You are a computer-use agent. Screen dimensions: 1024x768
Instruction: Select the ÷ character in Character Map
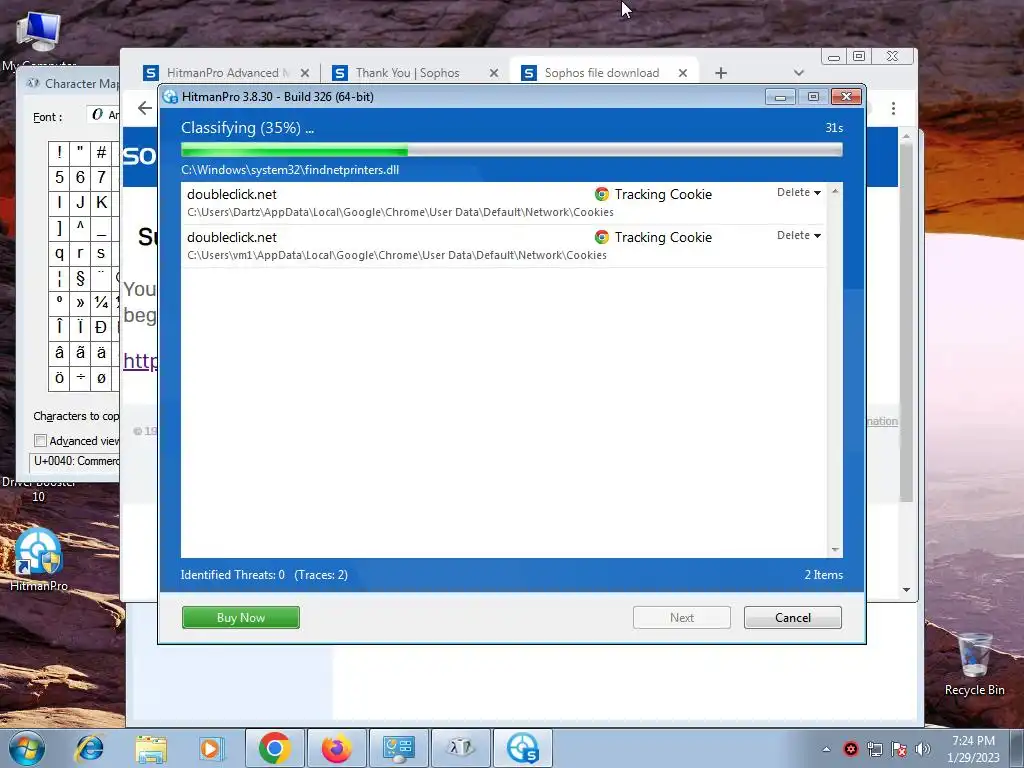coord(80,378)
